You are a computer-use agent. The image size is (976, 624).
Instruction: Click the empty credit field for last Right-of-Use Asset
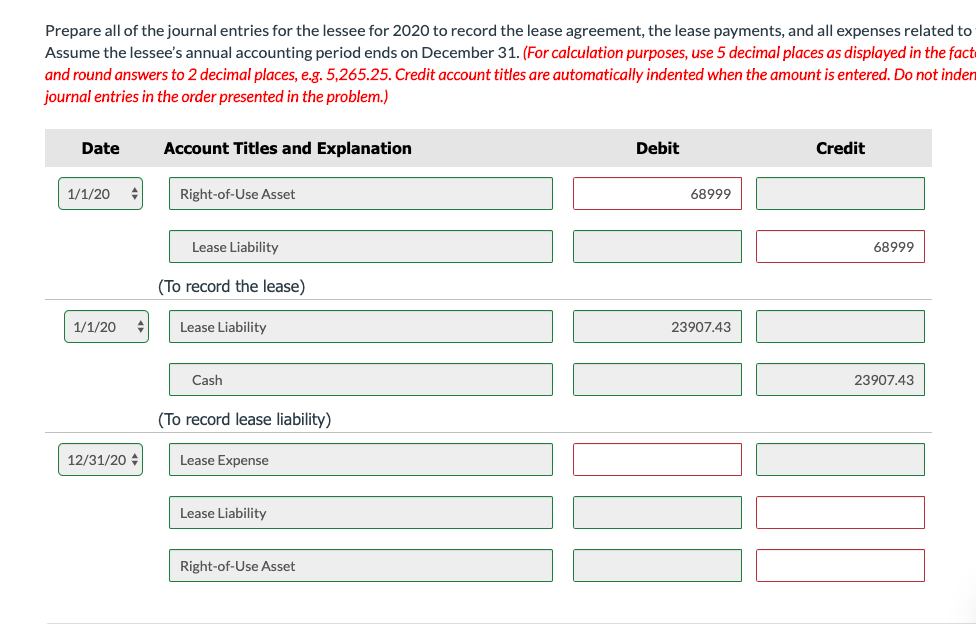coord(840,565)
